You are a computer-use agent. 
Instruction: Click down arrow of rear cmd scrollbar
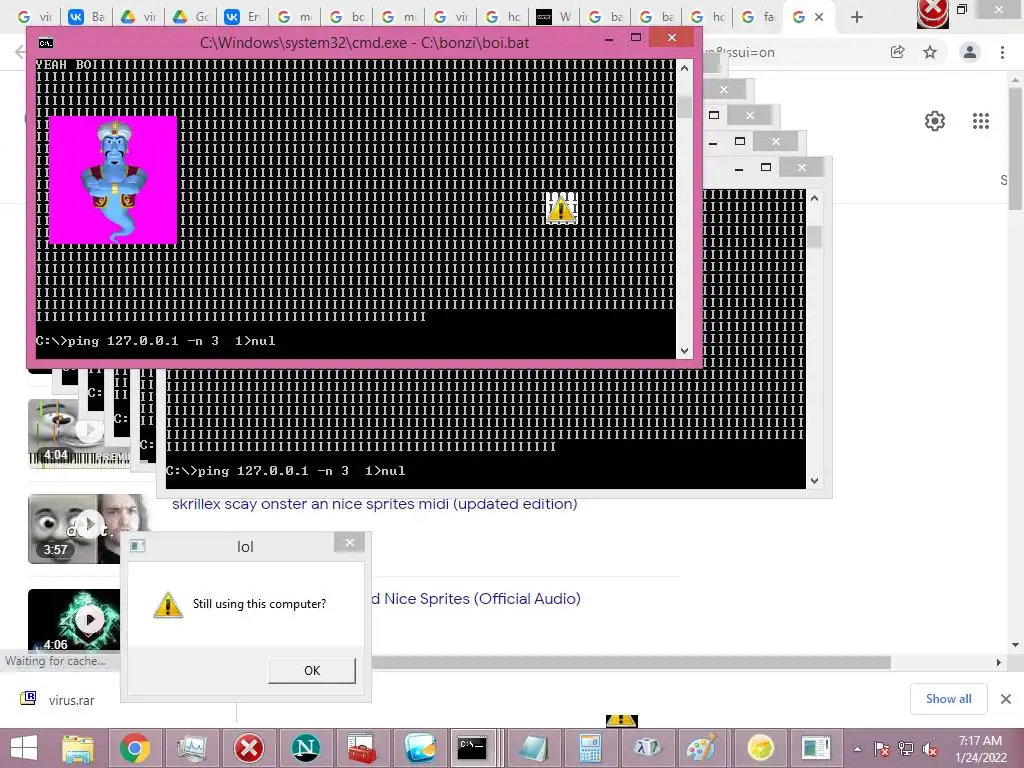(814, 481)
